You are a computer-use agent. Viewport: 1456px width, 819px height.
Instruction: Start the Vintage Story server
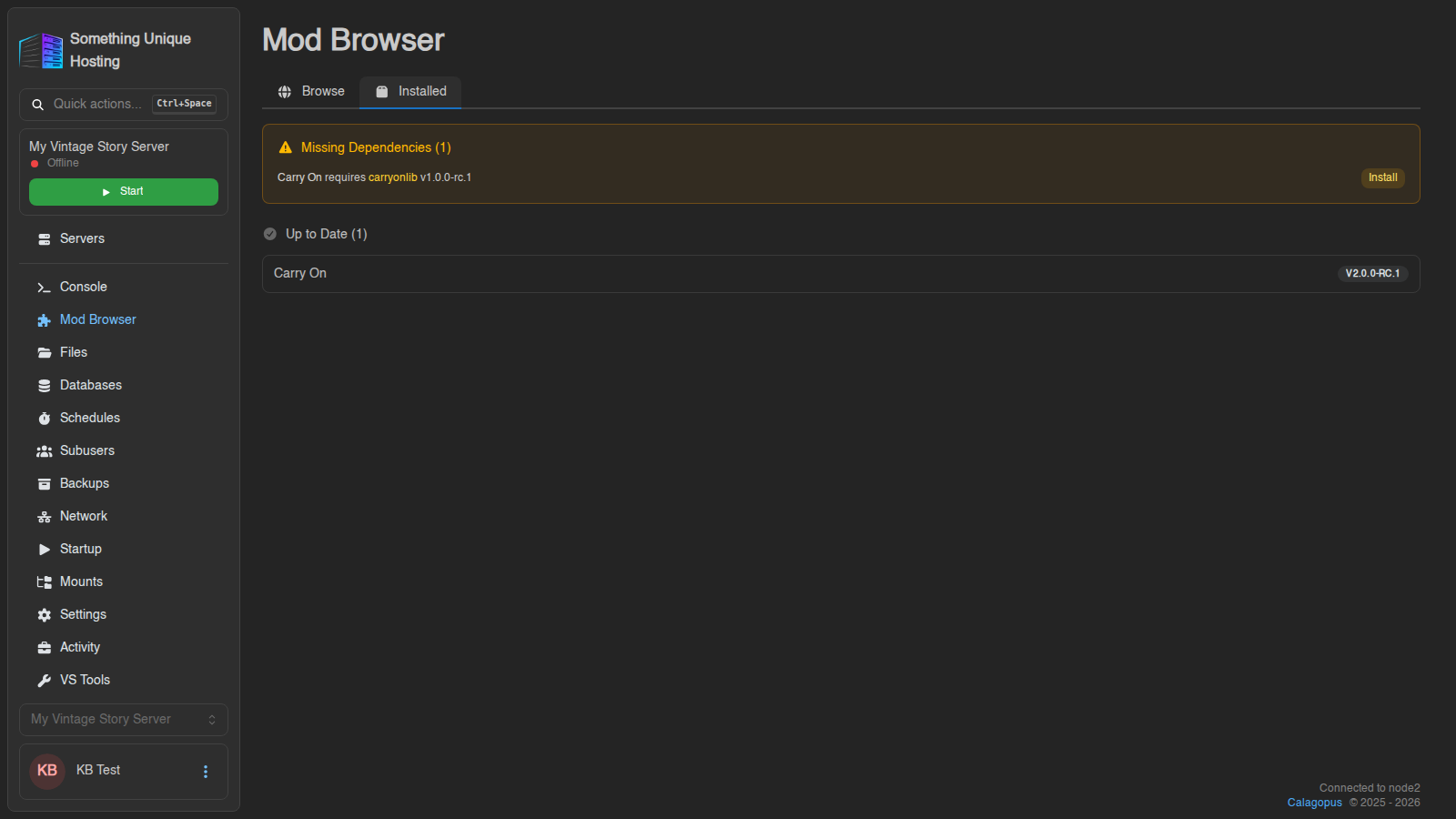click(x=124, y=192)
